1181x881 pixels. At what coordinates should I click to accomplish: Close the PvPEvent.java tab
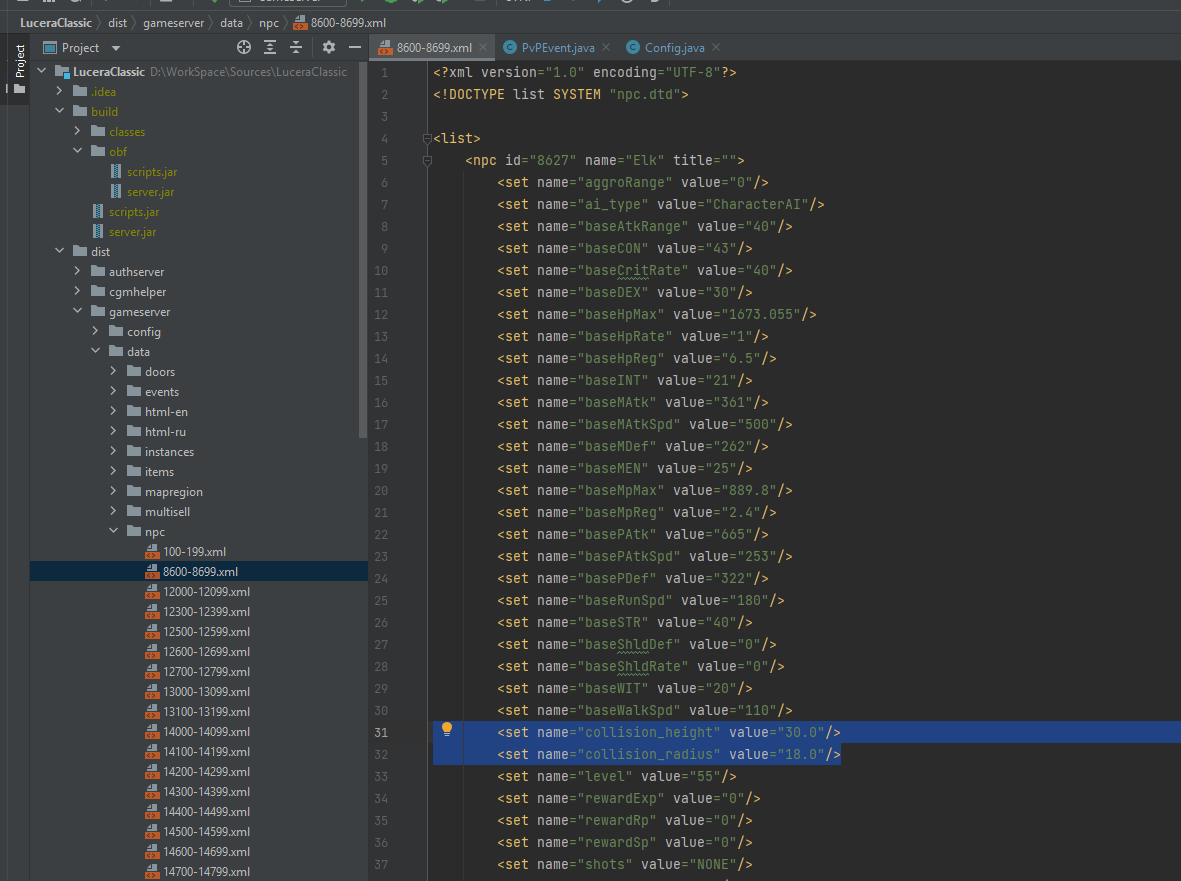[x=607, y=47]
